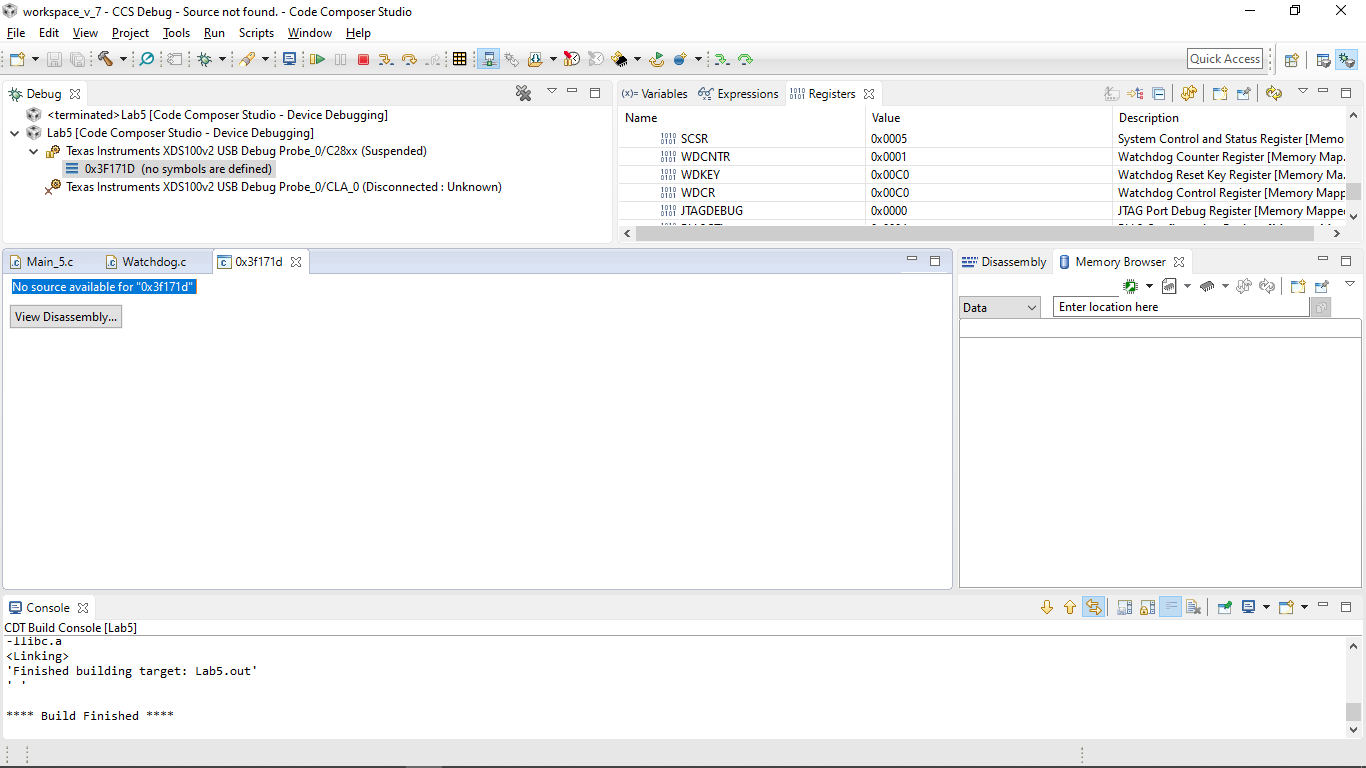1366x768 pixels.
Task: Toggle Scroll Lock in Console toolbar
Action: click(x=1147, y=607)
